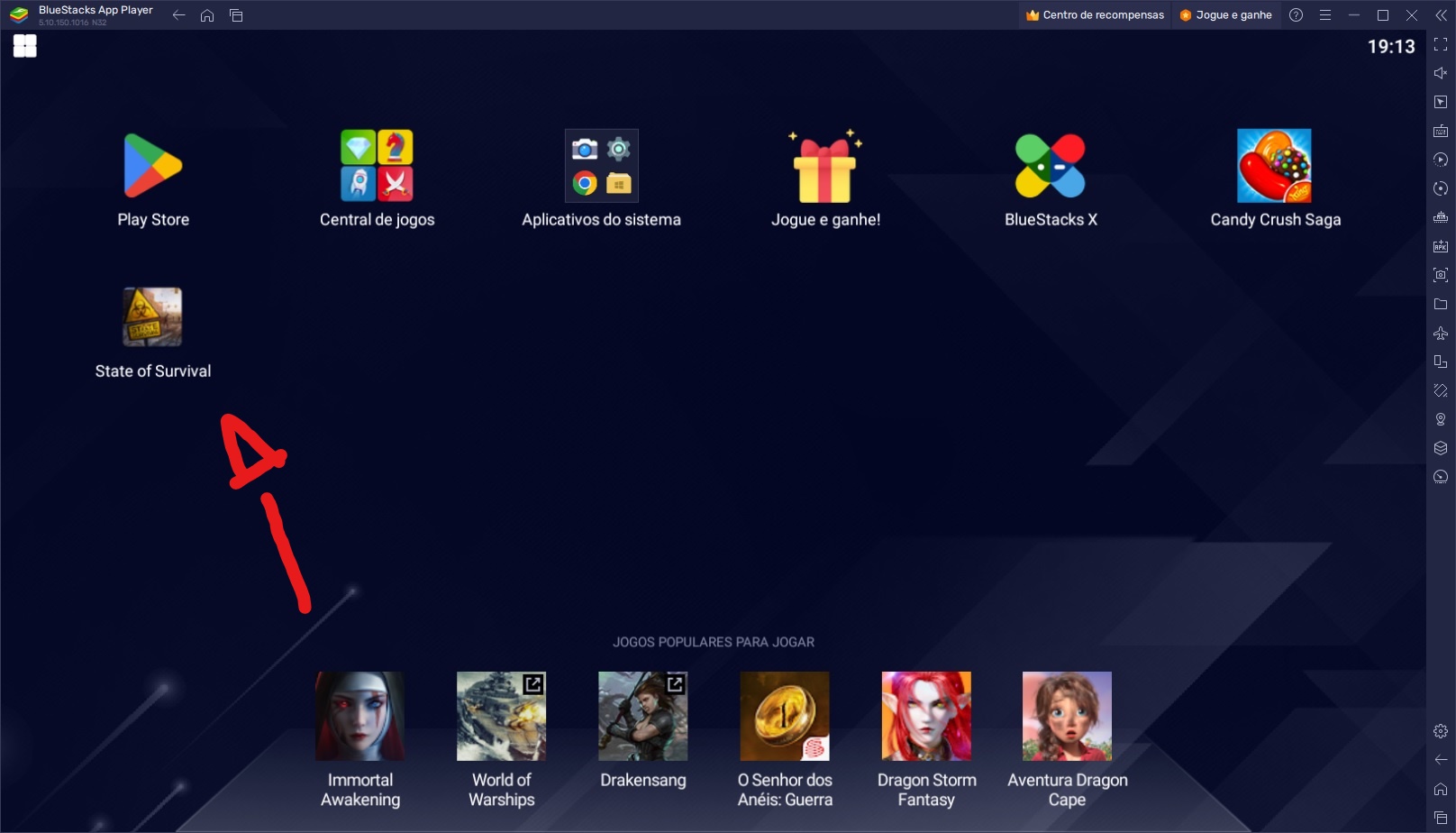
Task: Open recent apps from title bar
Action: [x=236, y=15]
